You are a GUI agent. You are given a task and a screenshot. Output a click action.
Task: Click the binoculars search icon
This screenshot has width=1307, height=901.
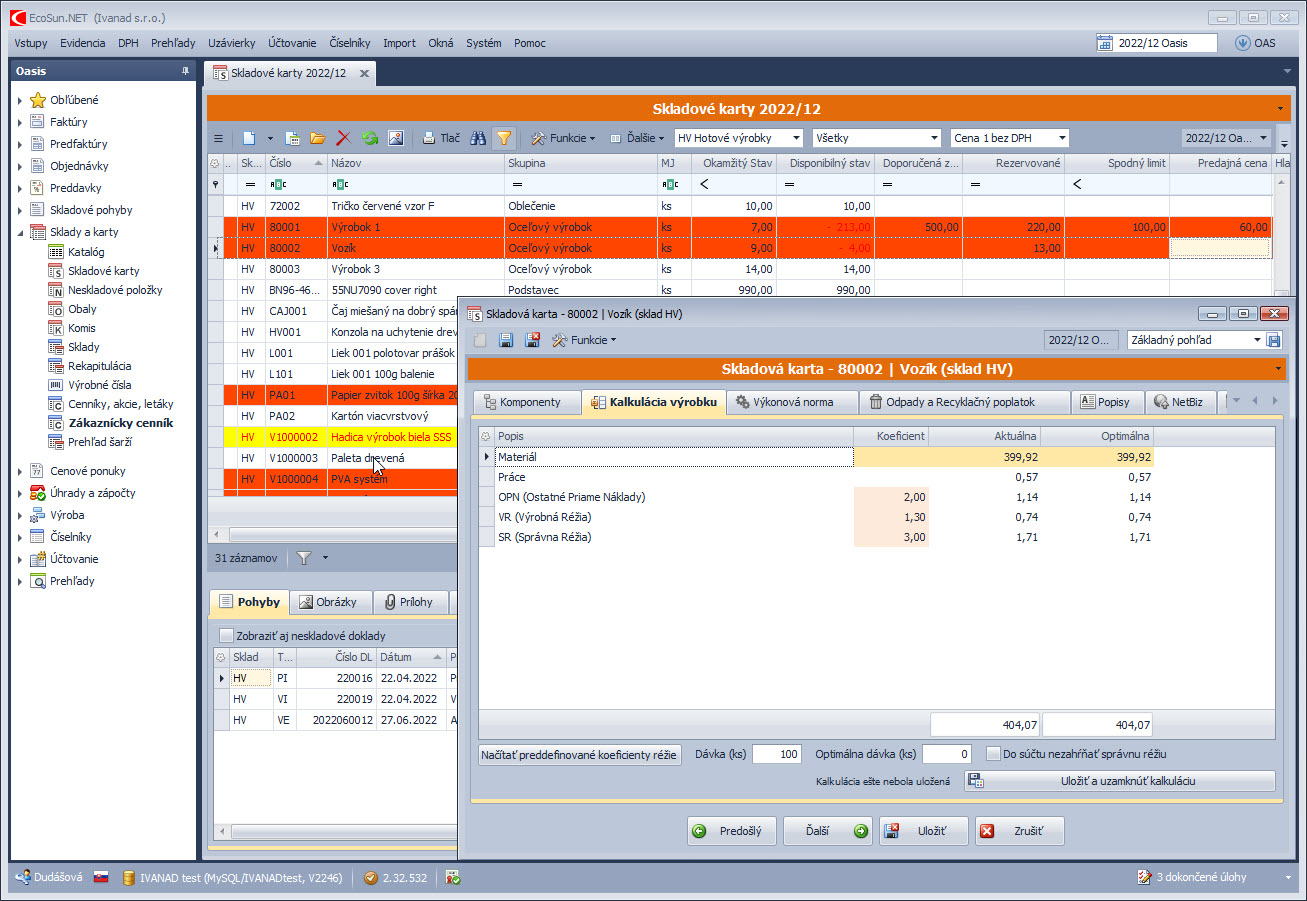[x=479, y=138]
